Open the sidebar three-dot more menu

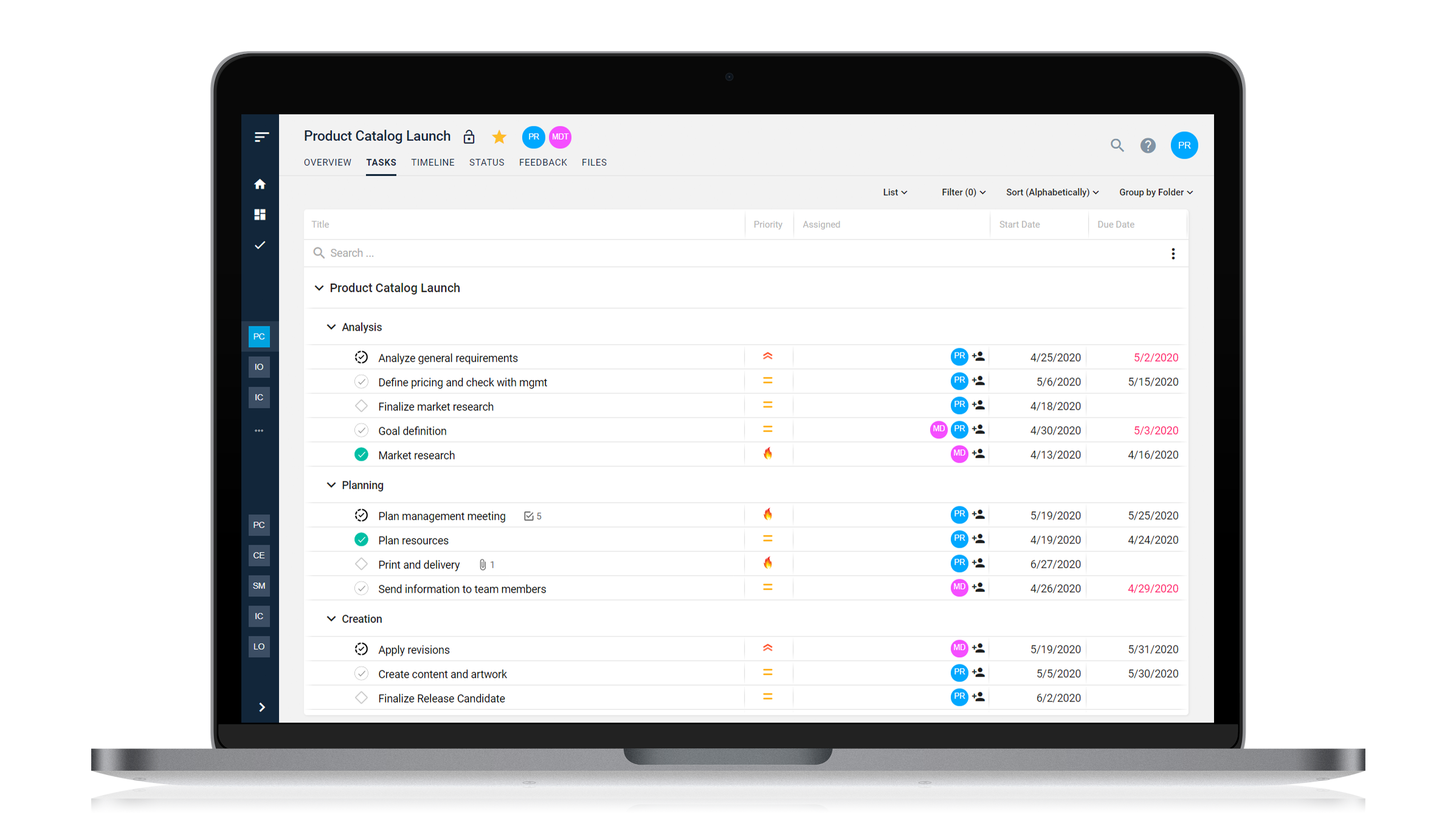[259, 430]
